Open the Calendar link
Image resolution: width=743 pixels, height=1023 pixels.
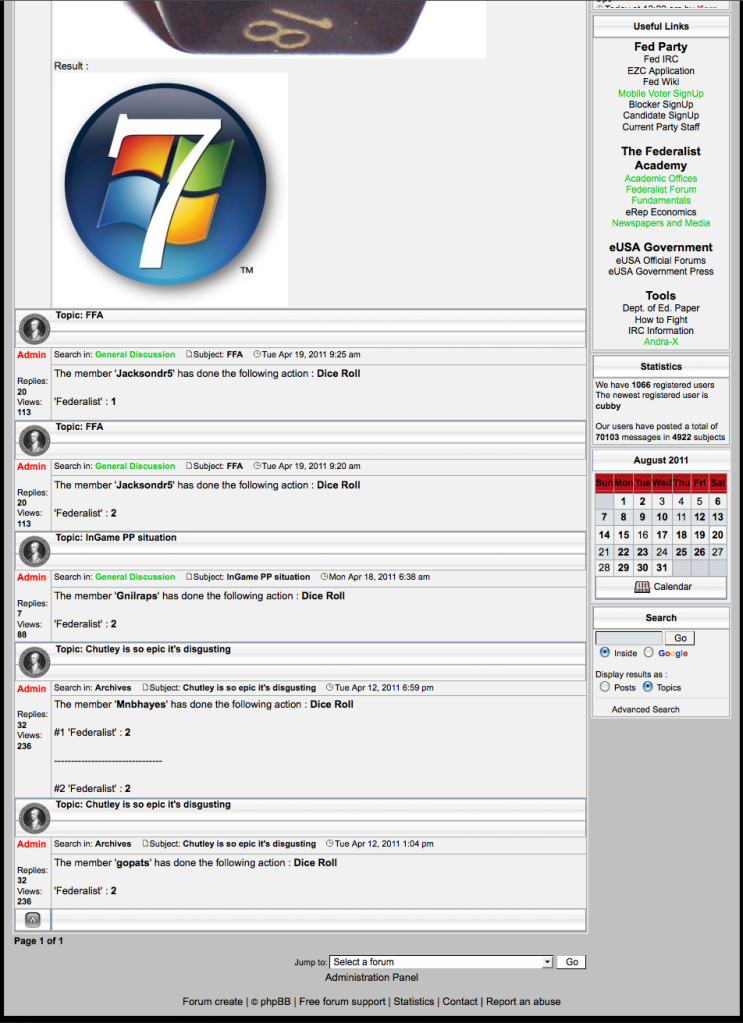pyautogui.click(x=672, y=587)
